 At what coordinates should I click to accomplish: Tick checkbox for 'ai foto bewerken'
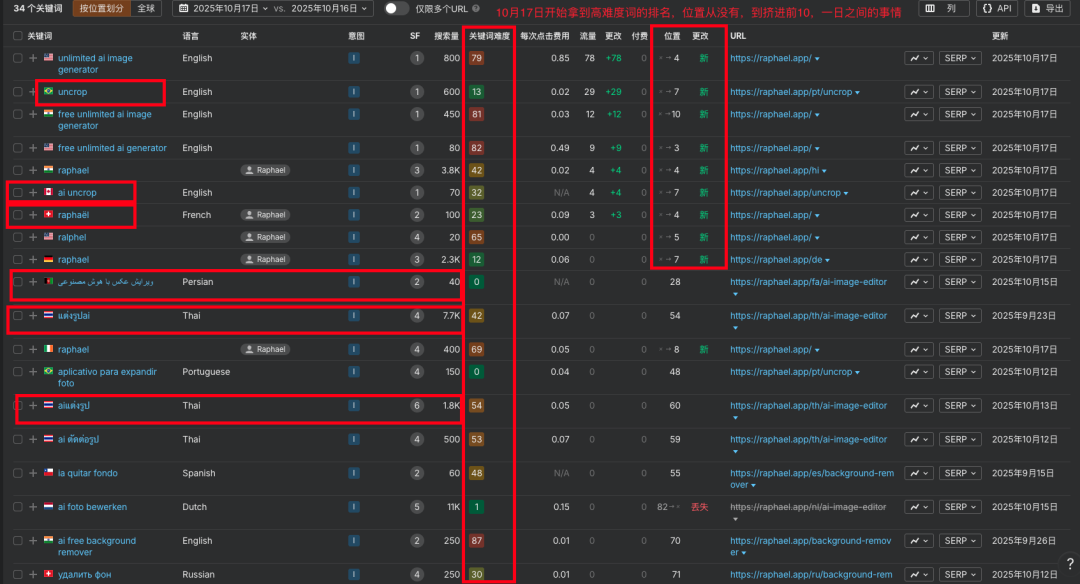(17, 507)
